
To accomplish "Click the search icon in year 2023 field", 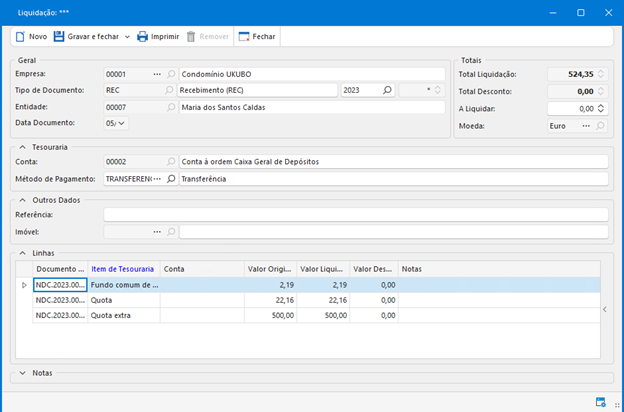I will [x=387, y=90].
